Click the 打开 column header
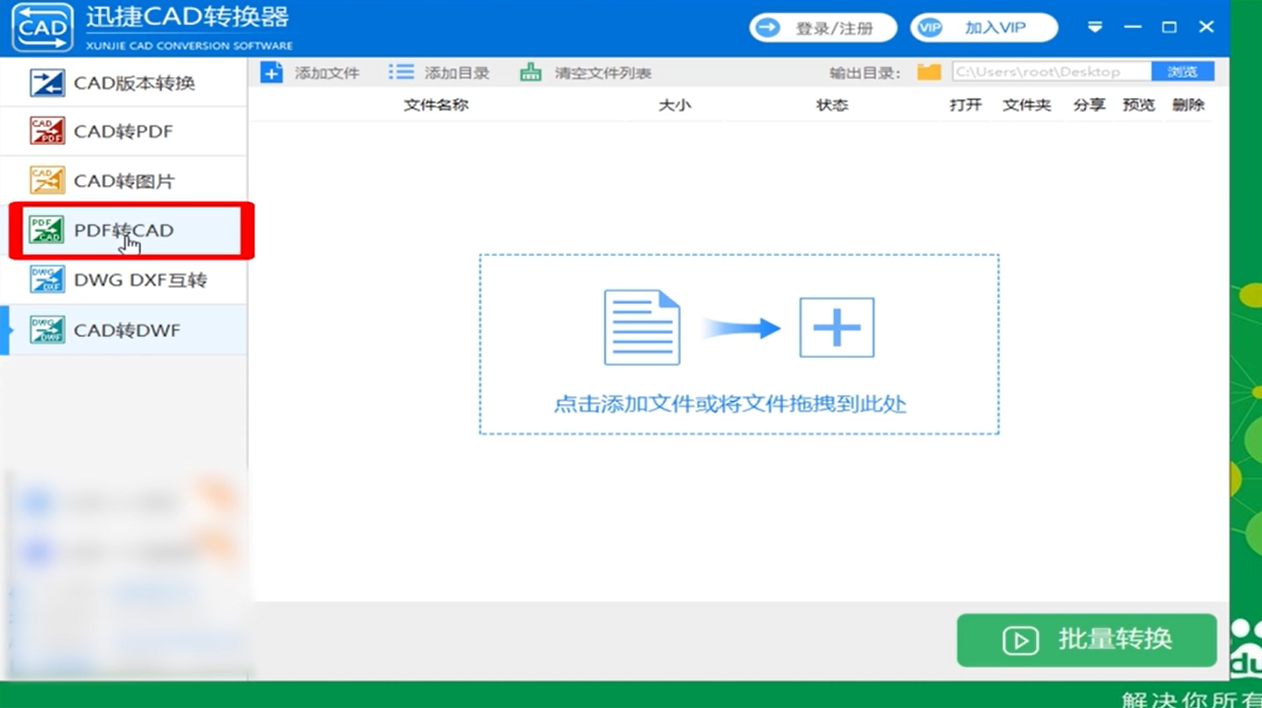 coord(966,105)
